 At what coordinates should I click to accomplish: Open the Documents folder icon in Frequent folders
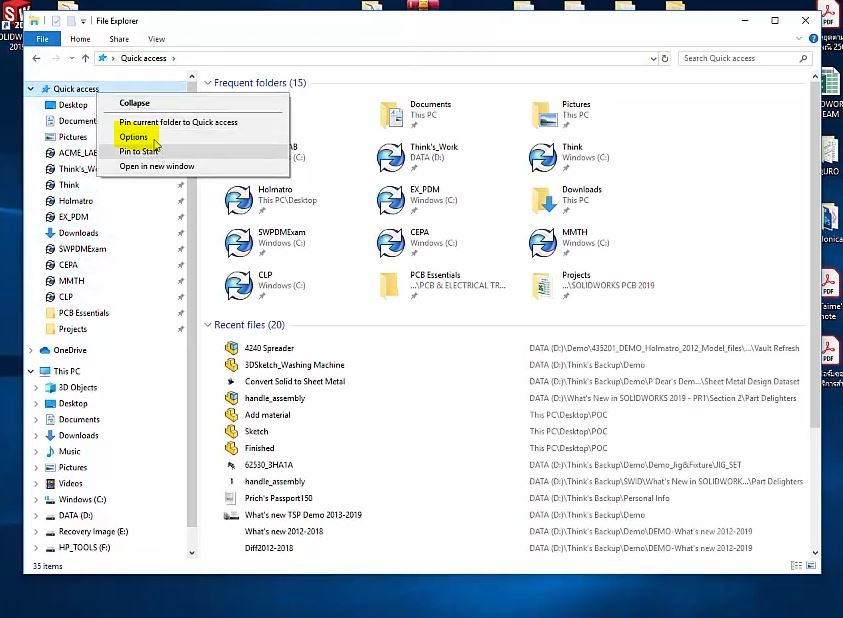click(391, 115)
